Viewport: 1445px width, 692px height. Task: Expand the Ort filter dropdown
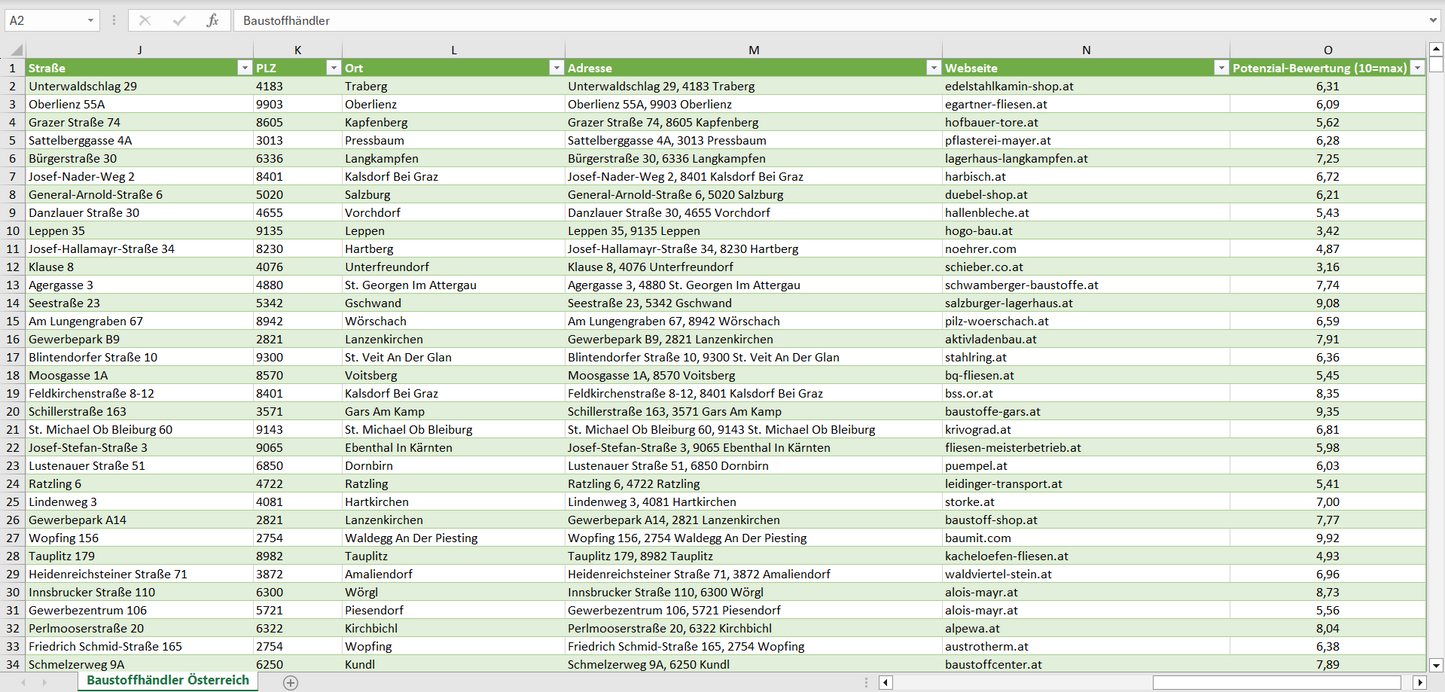tap(556, 68)
